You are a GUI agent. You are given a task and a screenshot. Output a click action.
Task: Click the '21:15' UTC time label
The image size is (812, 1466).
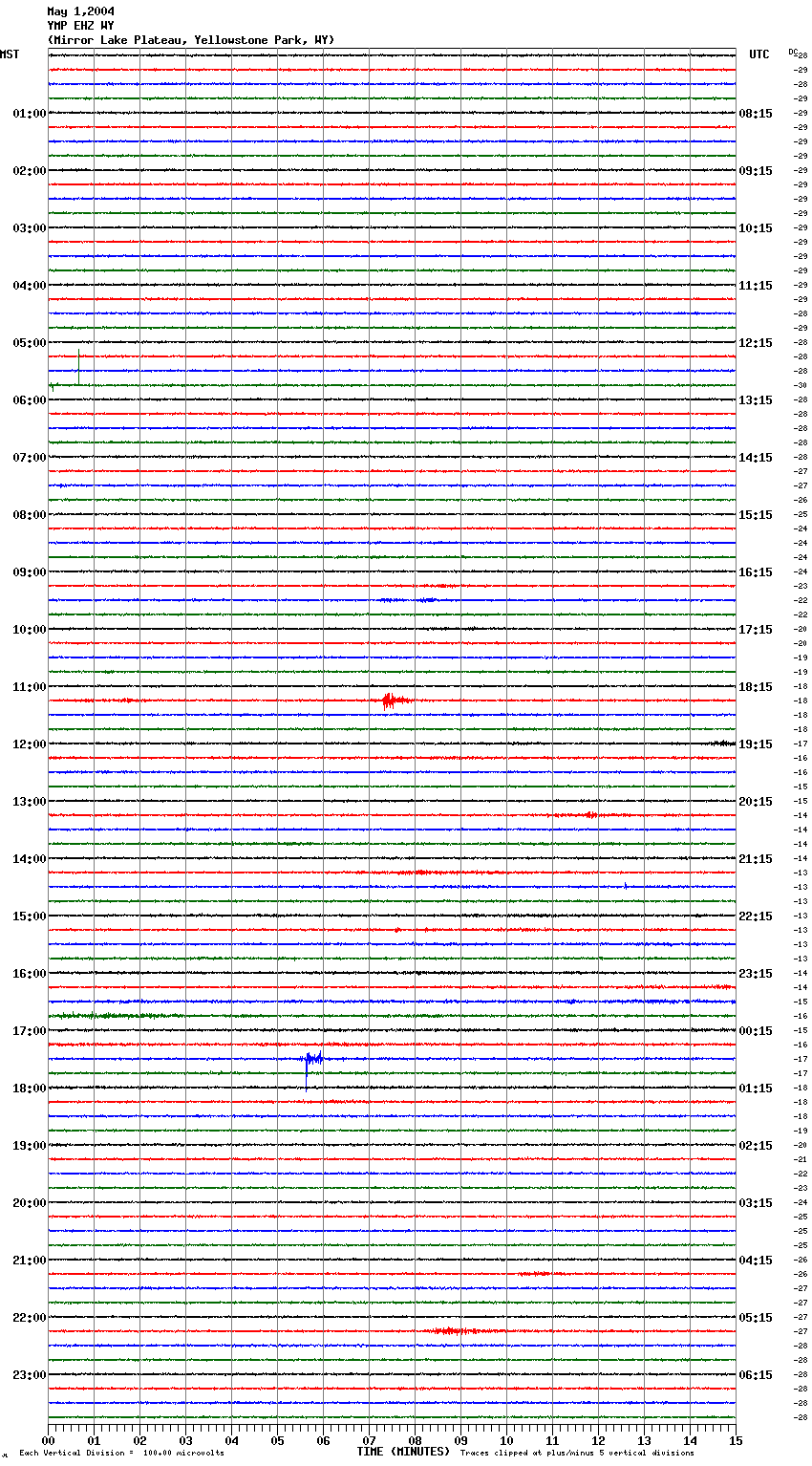coord(756,859)
